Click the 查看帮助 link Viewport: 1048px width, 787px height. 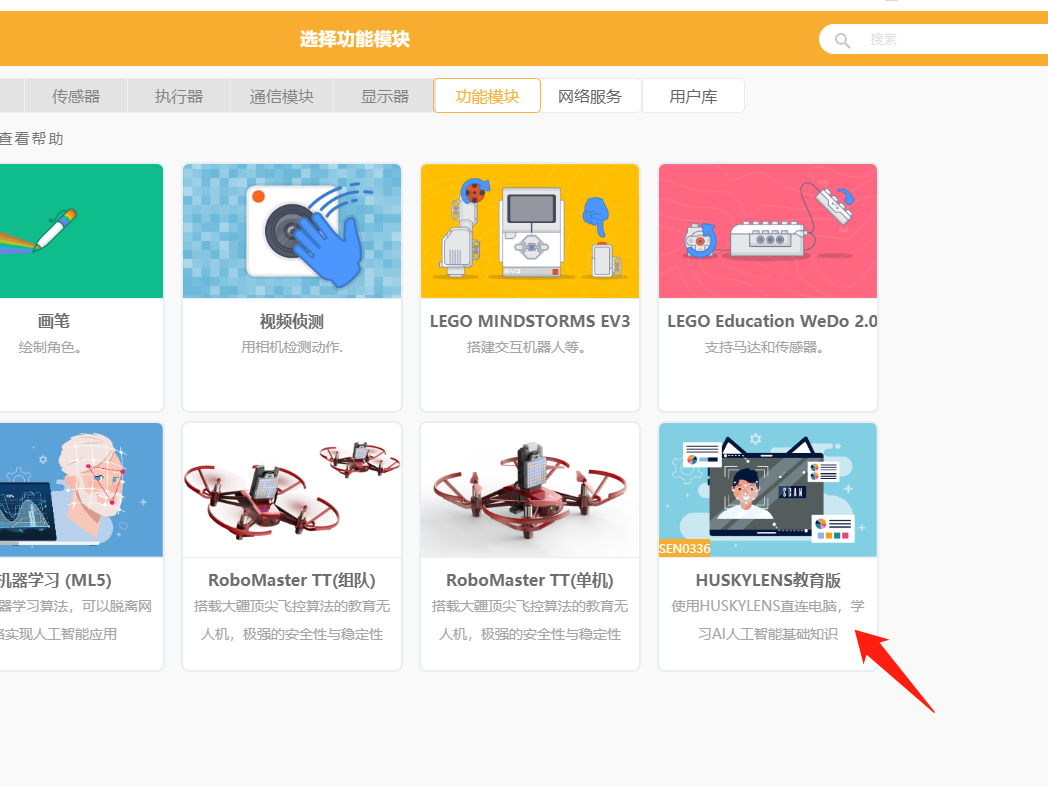pos(31,138)
